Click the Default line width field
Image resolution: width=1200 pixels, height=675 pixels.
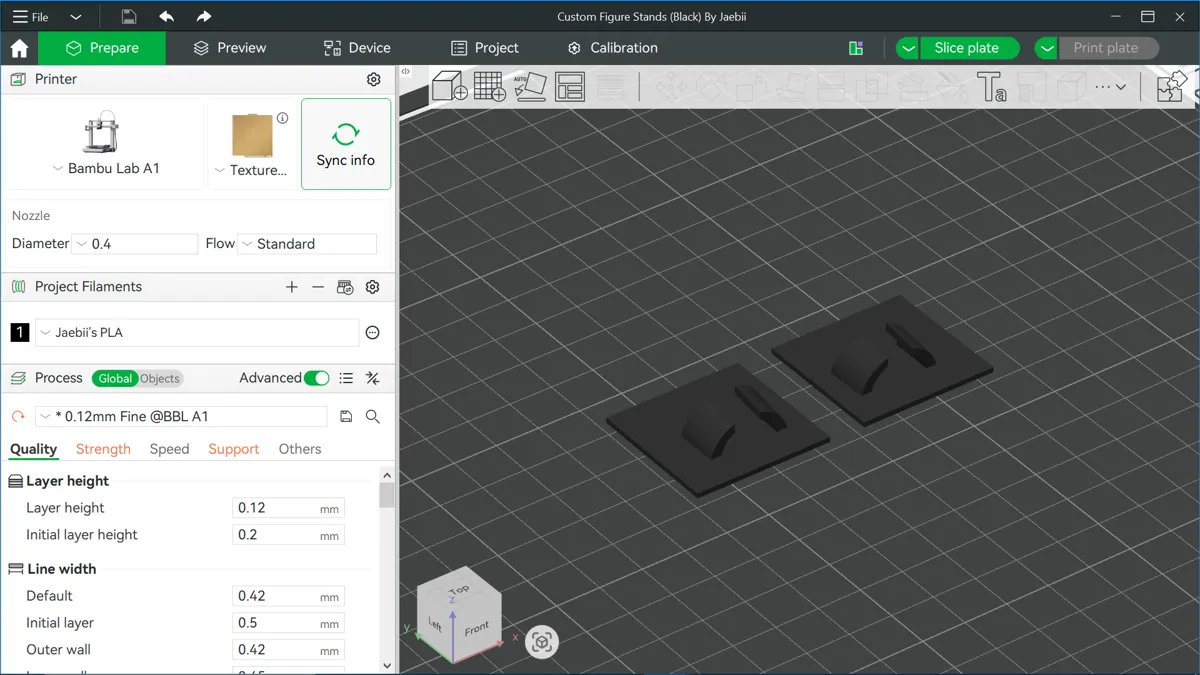[x=288, y=596]
